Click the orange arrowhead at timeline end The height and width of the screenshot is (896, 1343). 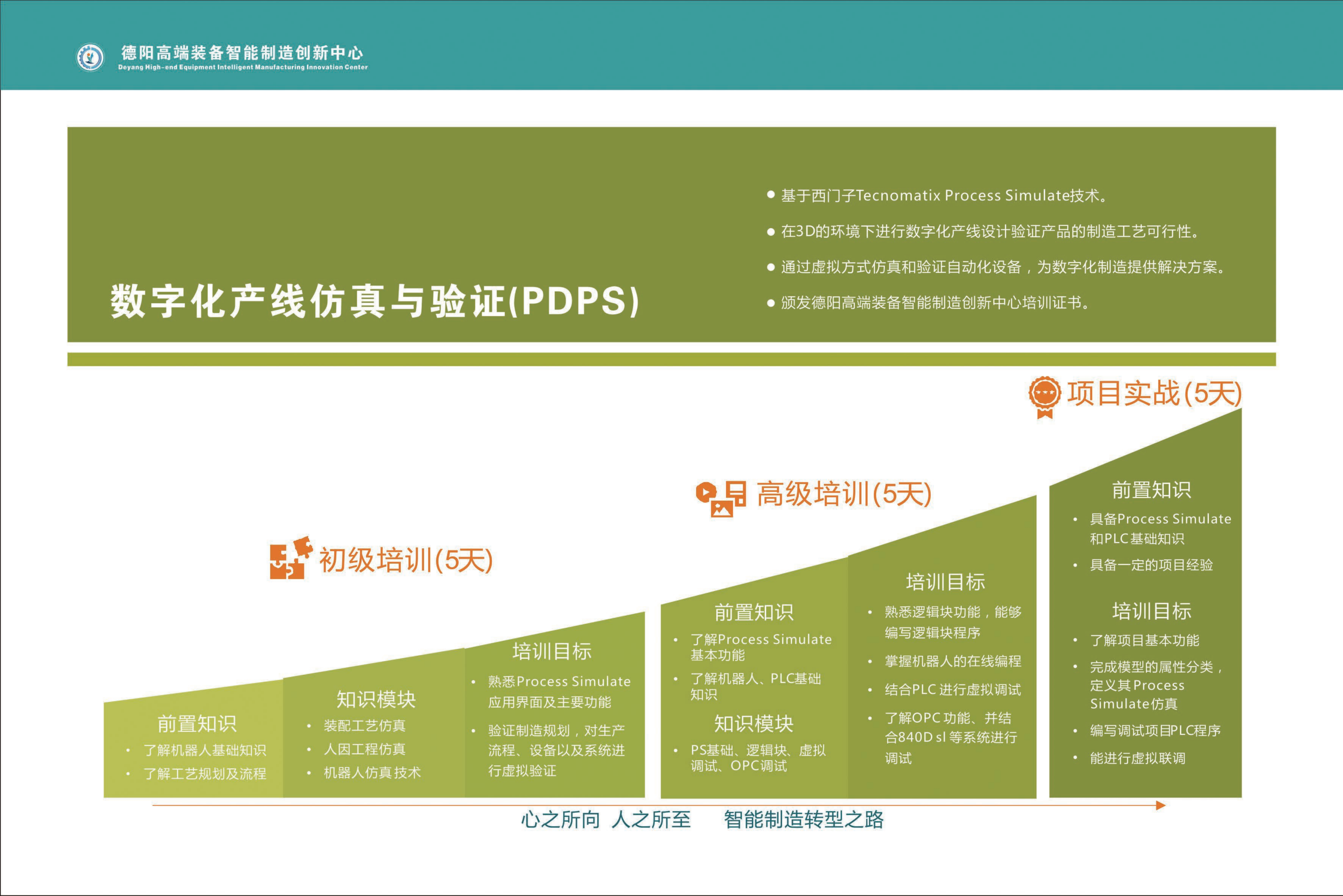(1160, 805)
